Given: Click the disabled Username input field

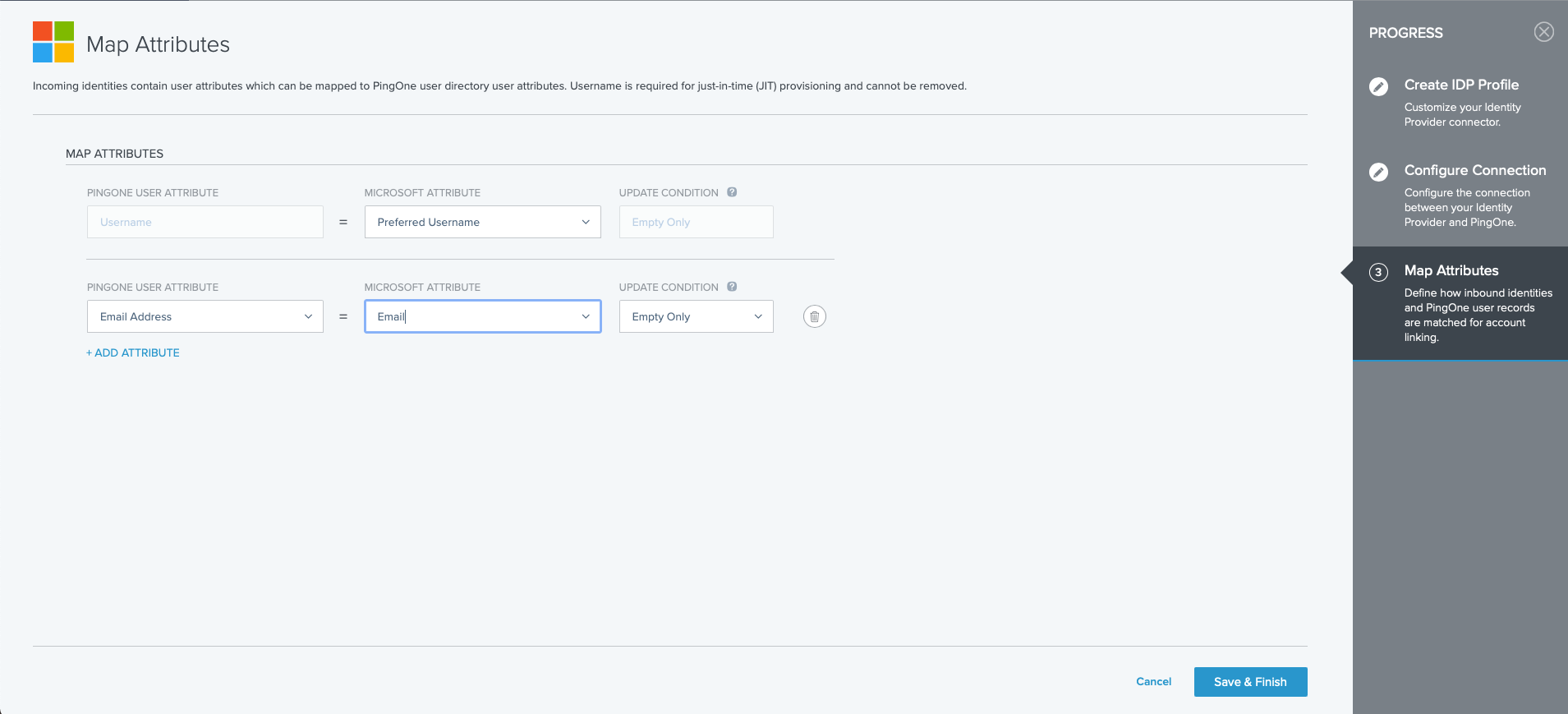Looking at the screenshot, I should 205,222.
